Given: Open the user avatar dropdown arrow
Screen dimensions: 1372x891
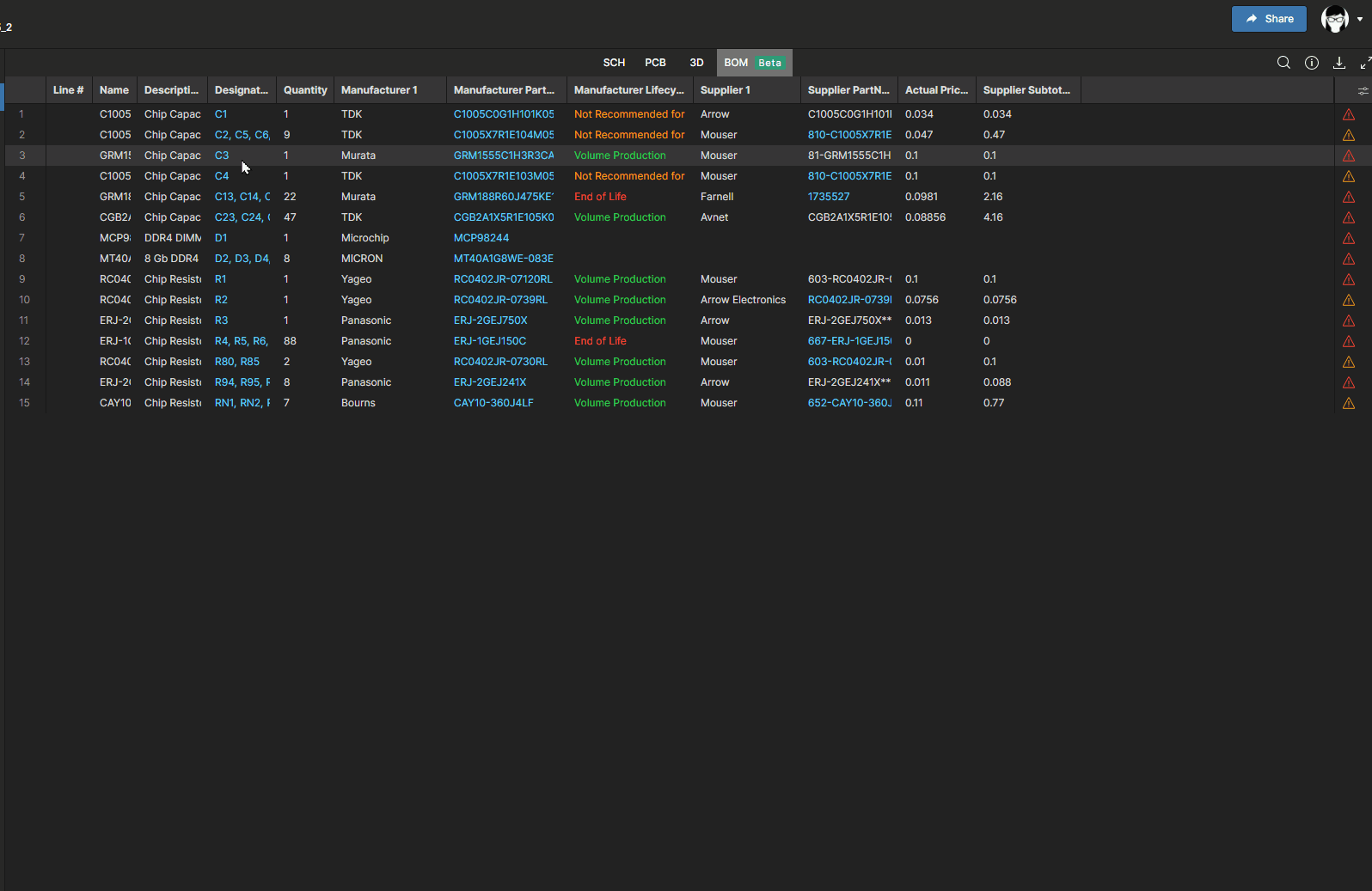Looking at the screenshot, I should (1360, 19).
